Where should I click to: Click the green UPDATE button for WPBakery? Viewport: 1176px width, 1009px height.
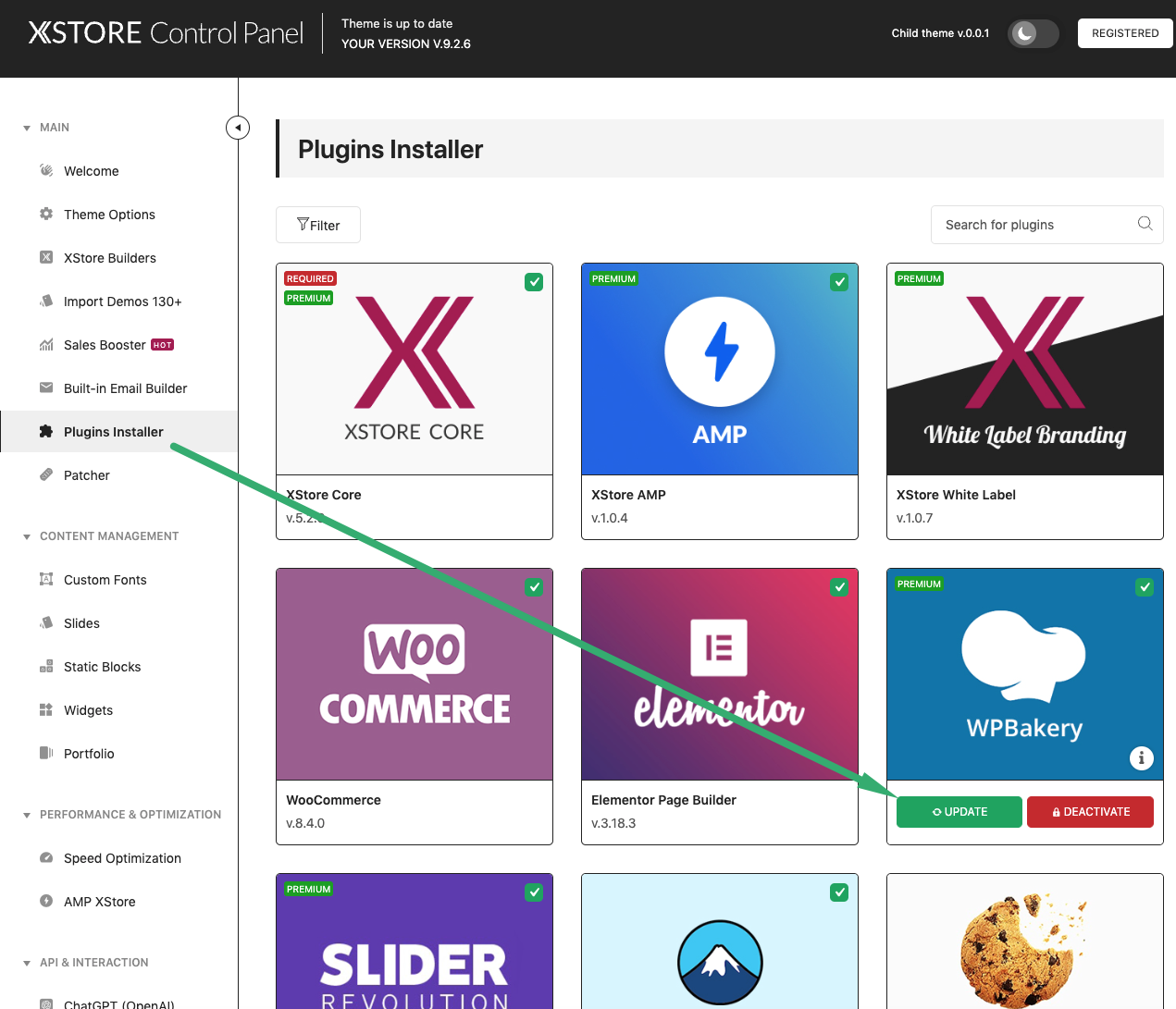(959, 812)
